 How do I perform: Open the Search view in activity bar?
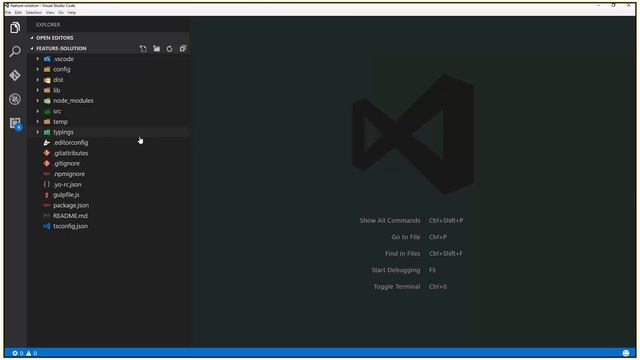(15, 51)
